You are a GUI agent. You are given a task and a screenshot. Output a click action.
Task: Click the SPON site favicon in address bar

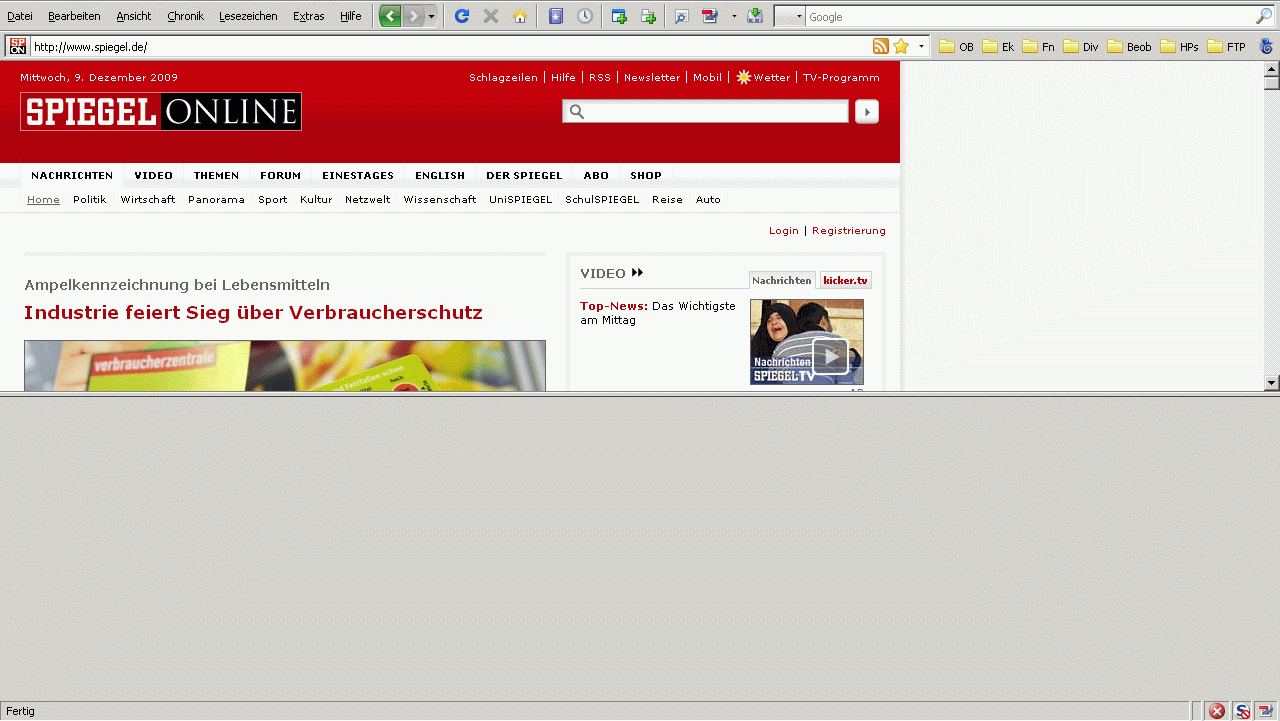[x=18, y=46]
